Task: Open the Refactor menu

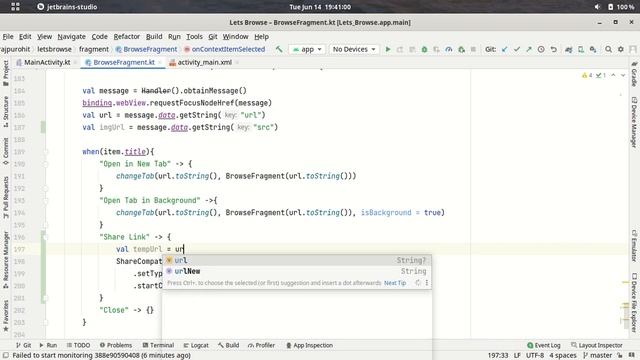Action: (127, 36)
